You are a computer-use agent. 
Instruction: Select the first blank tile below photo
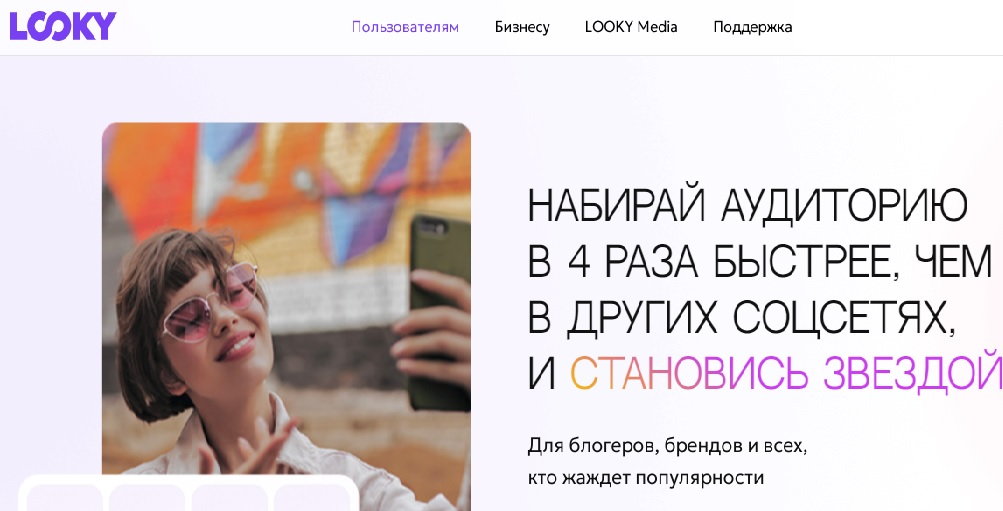click(x=65, y=498)
